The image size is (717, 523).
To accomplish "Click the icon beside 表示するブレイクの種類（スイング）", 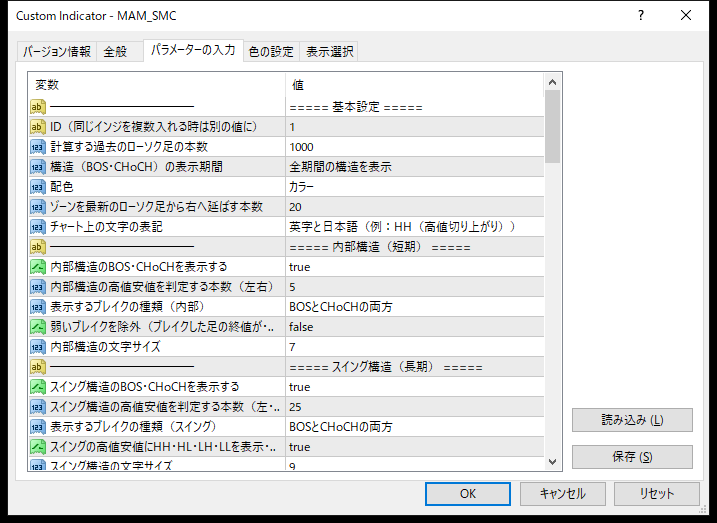I will 38,427.
